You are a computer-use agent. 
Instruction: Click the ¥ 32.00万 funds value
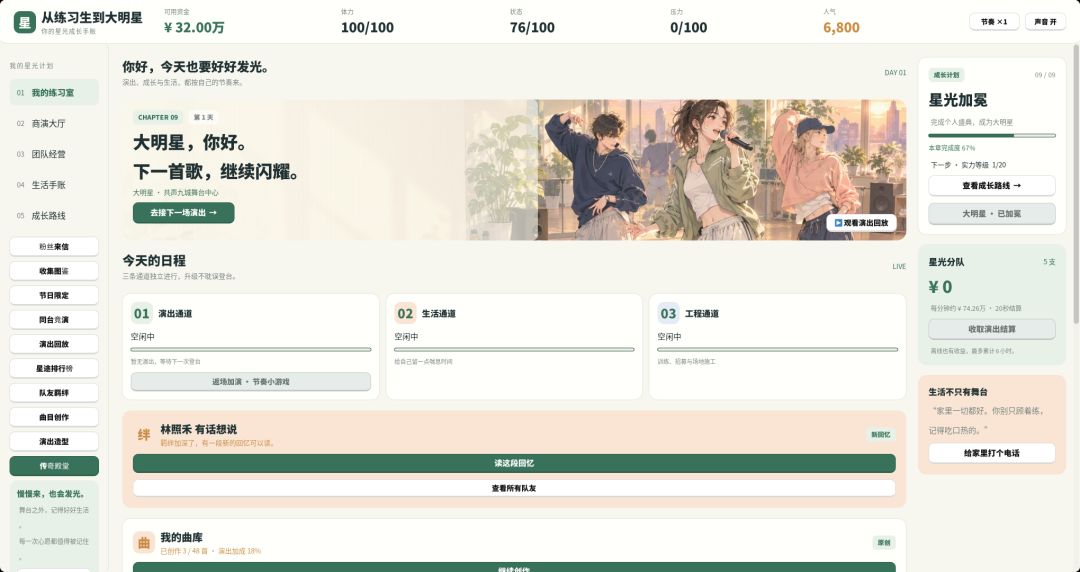194,28
